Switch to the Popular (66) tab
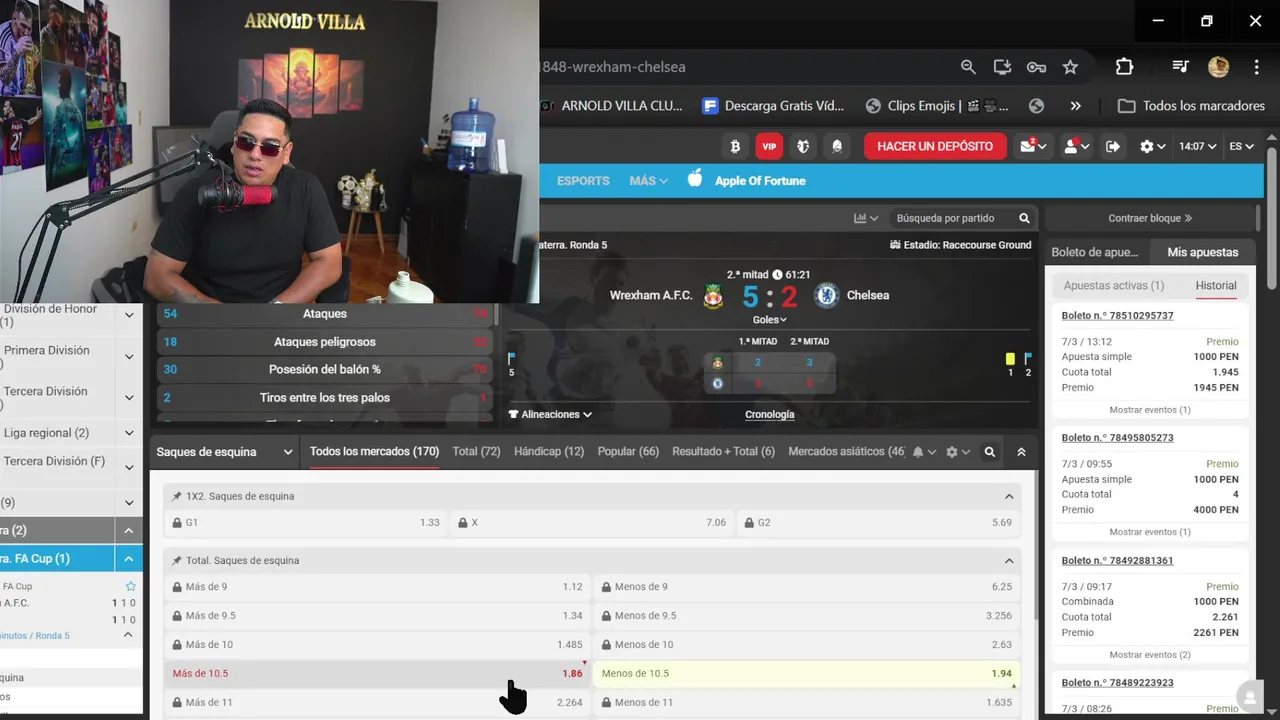1280x720 pixels. pyautogui.click(x=628, y=452)
